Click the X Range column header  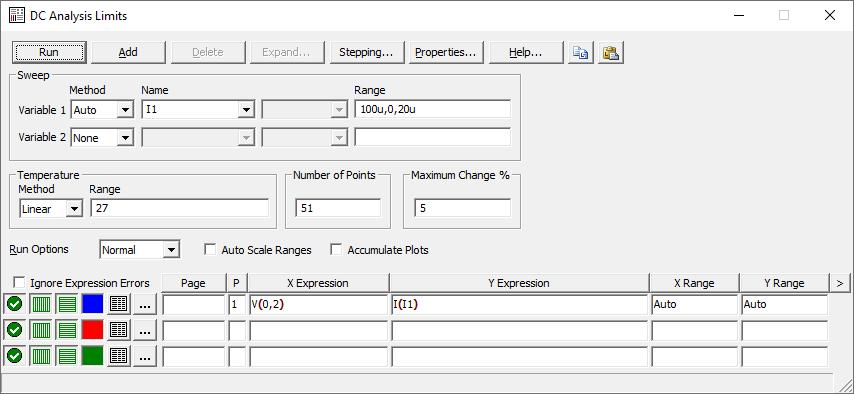694,283
